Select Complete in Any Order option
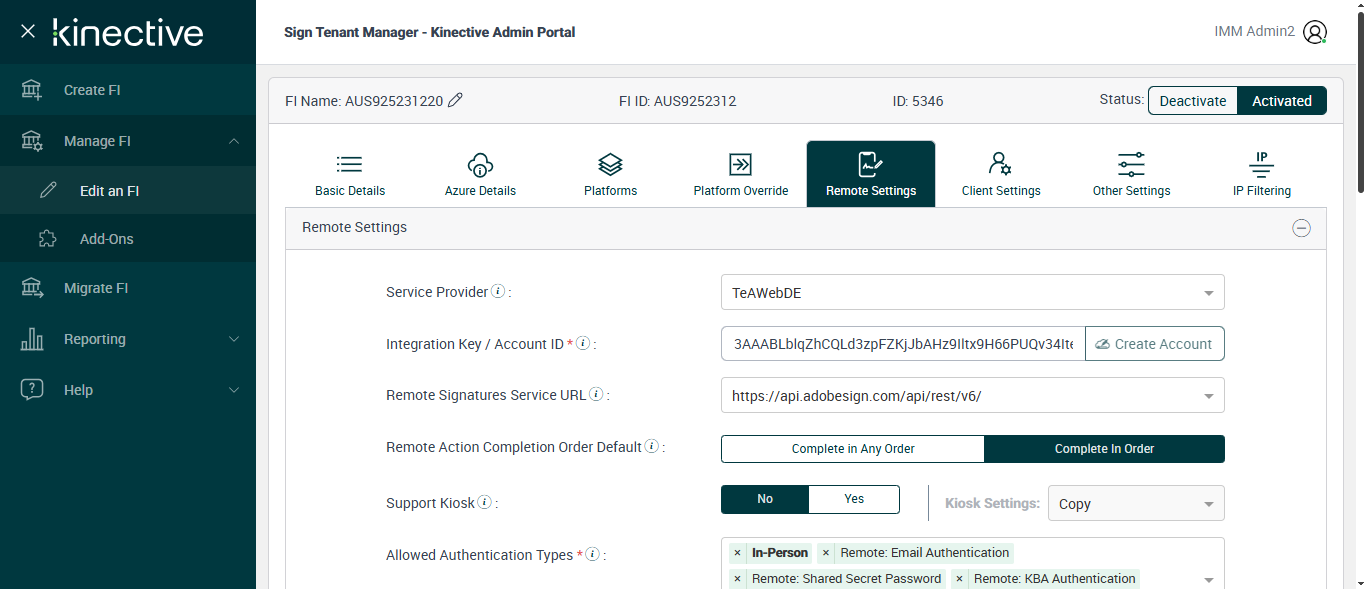Image resolution: width=1366 pixels, height=589 pixels. coord(853,449)
